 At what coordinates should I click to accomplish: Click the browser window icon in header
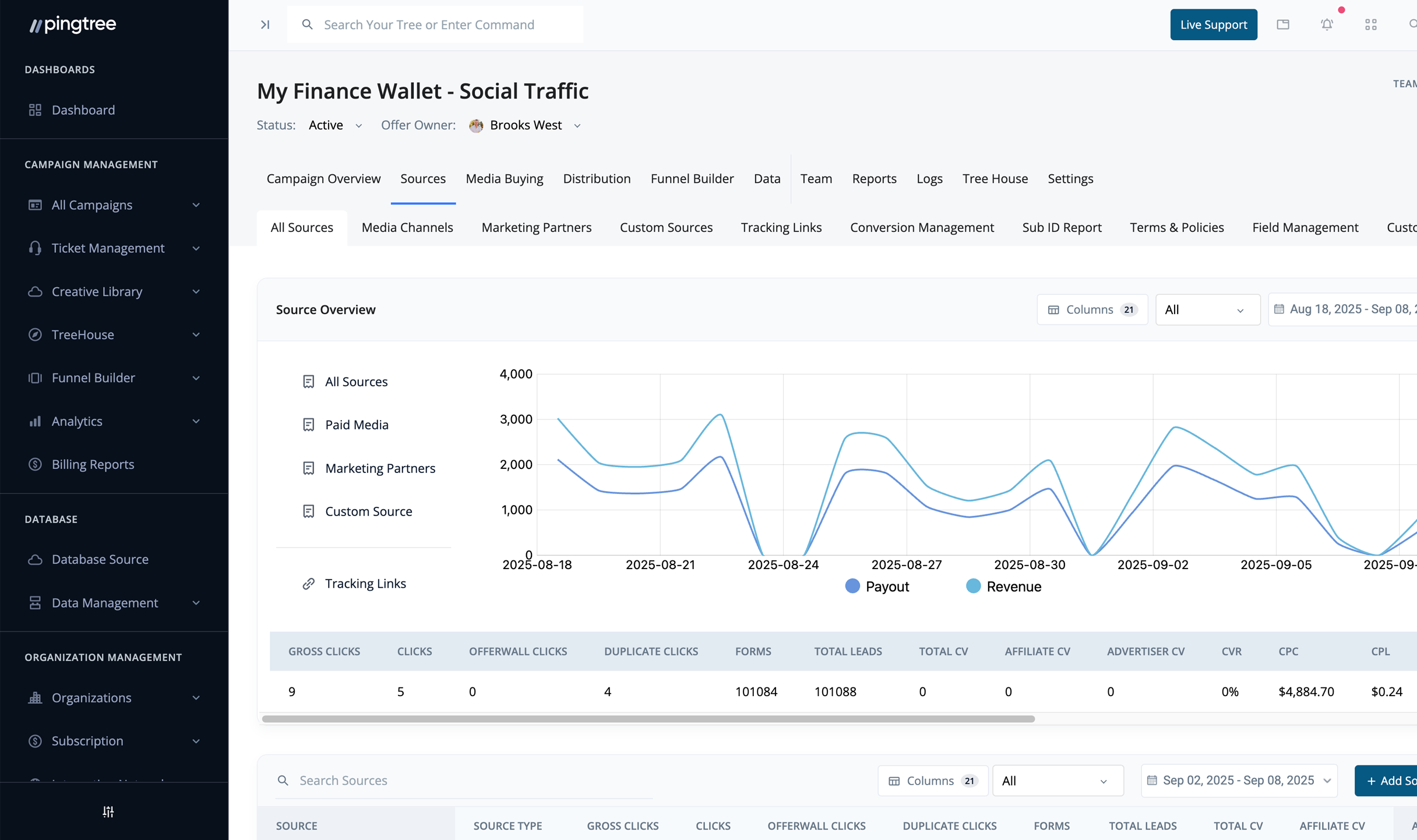1284,24
